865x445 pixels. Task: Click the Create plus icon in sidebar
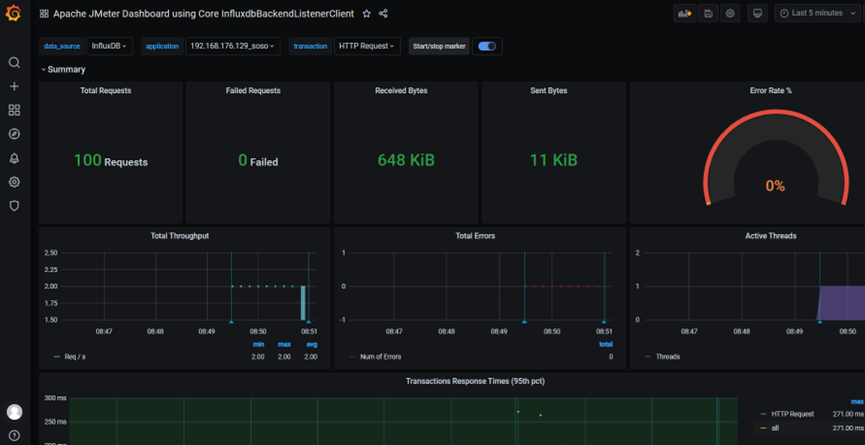pyautogui.click(x=14, y=87)
